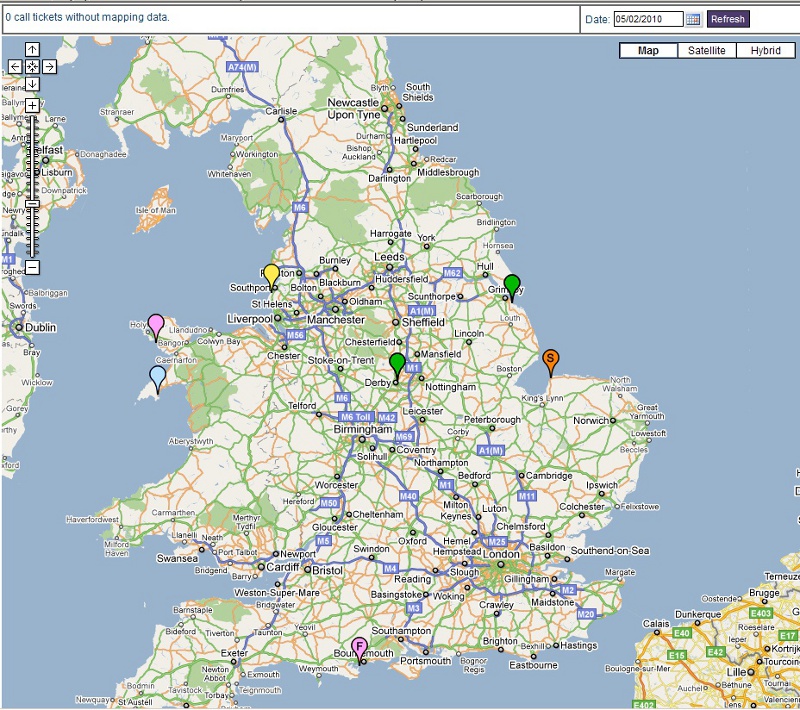Image resolution: width=800 pixels, height=710 pixels.
Task: Click the Lille city label
Action: click(737, 672)
